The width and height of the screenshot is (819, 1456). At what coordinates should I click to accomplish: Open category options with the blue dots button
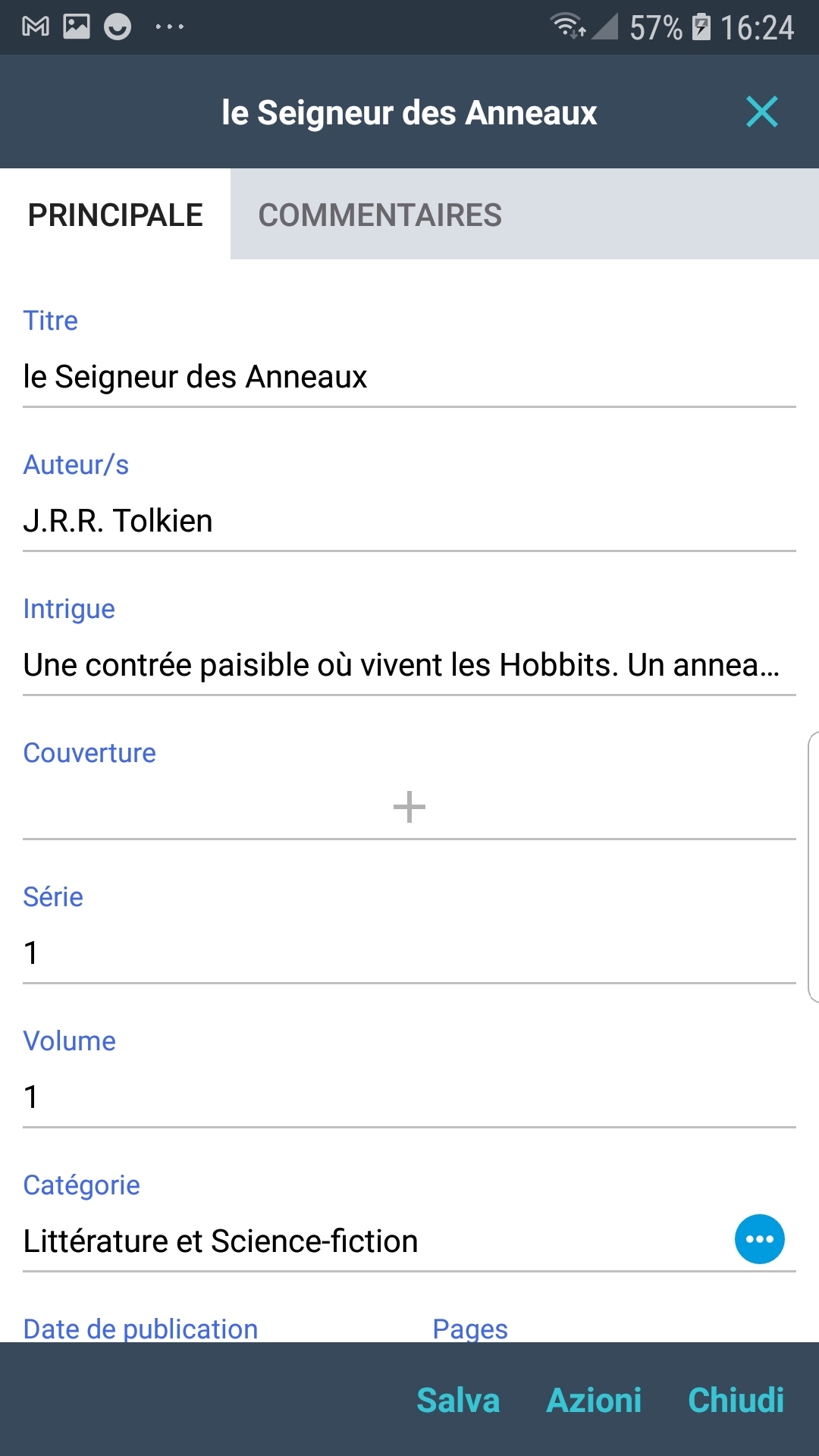pos(759,1239)
